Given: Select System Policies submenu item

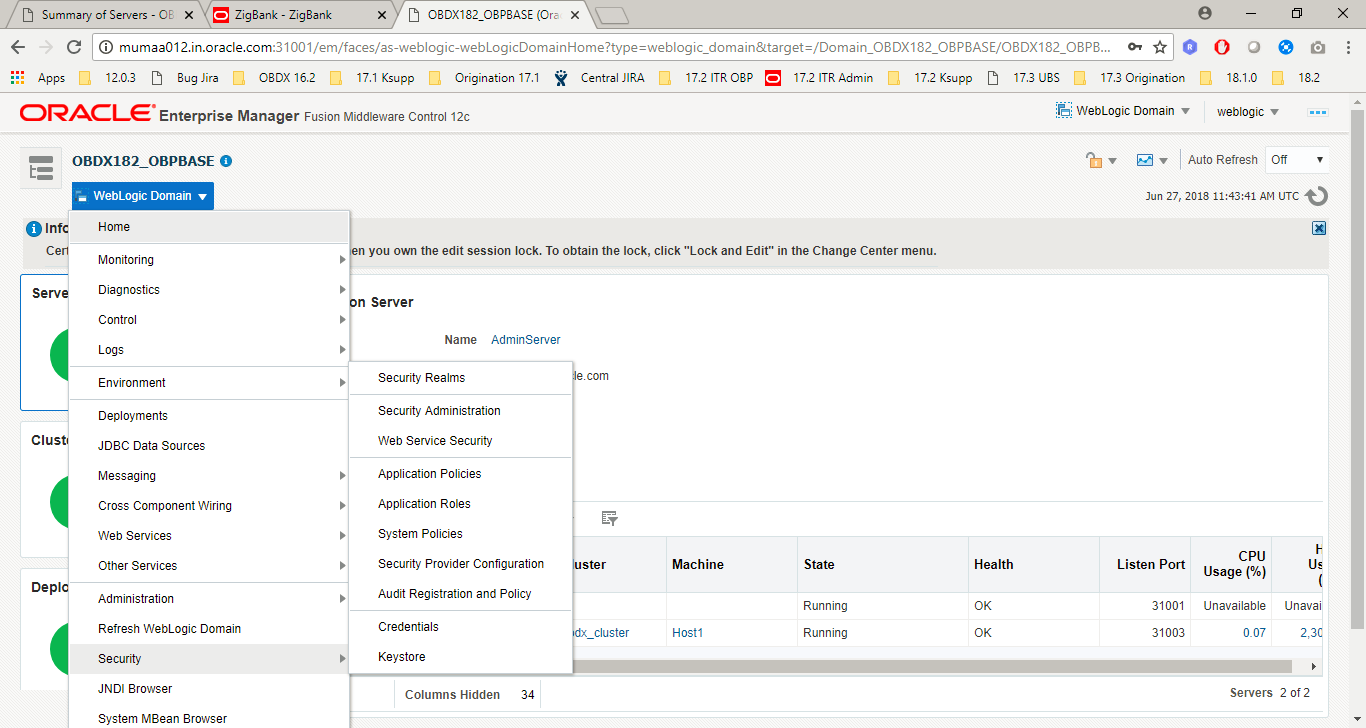Looking at the screenshot, I should (x=461, y=534).
